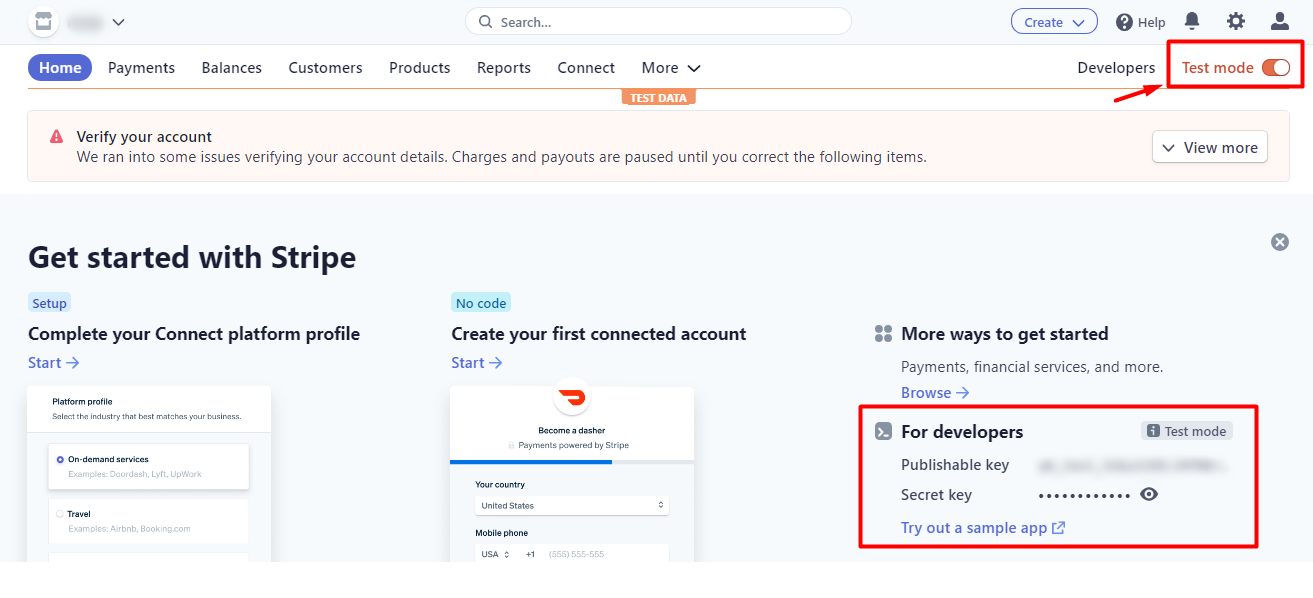Expand View more on verify account
The image size is (1313, 598).
[x=1210, y=147]
